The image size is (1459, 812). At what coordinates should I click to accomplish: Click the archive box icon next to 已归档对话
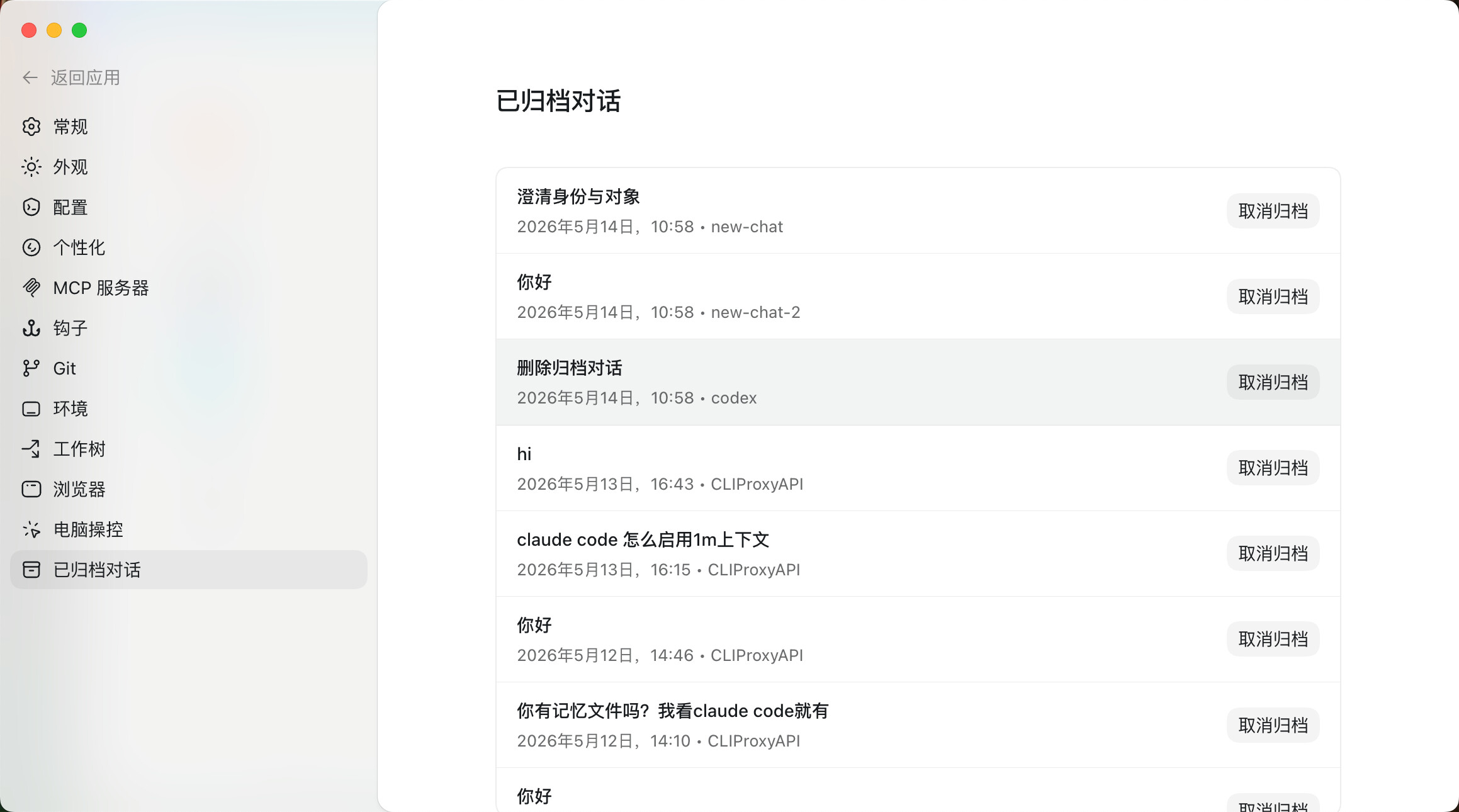[31, 570]
